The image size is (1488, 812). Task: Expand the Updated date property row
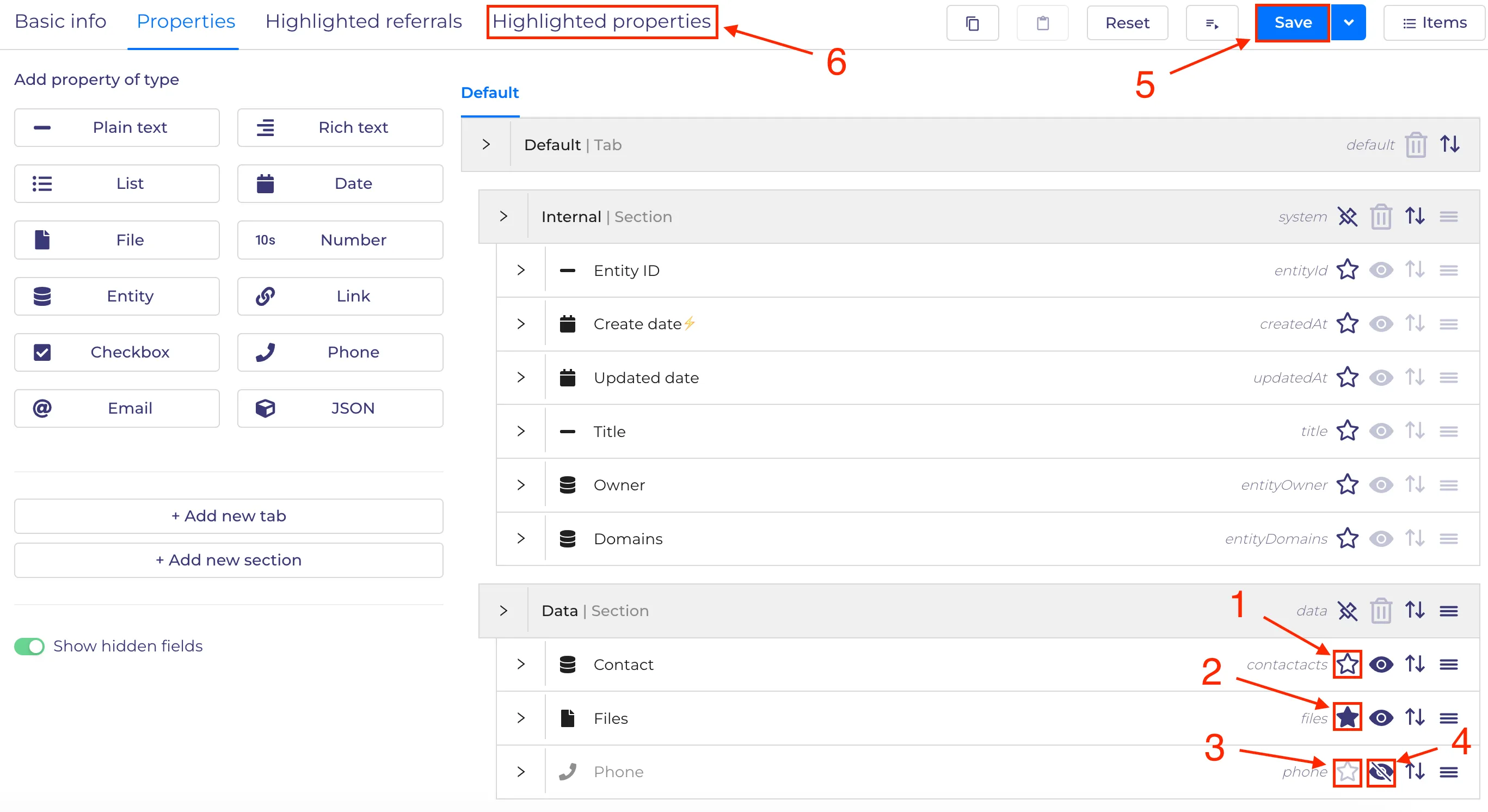520,378
